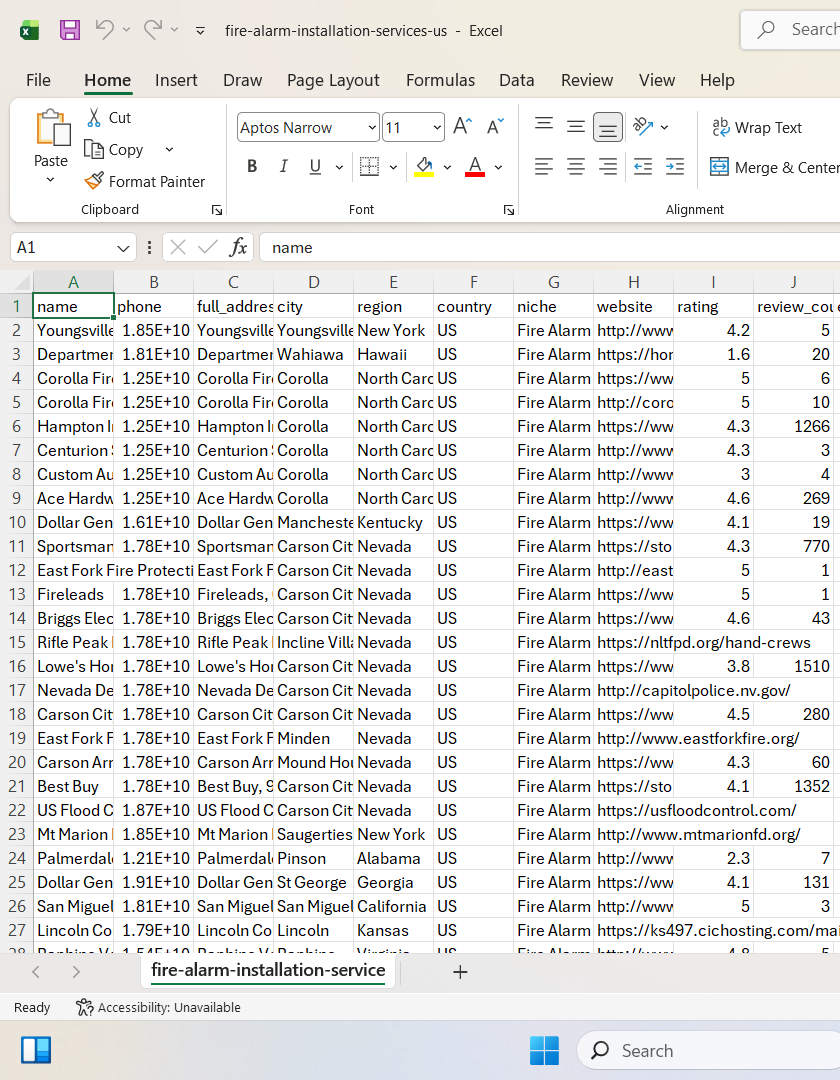Click the text Orientation icon
Screen dimensions: 840x1080
tap(643, 126)
